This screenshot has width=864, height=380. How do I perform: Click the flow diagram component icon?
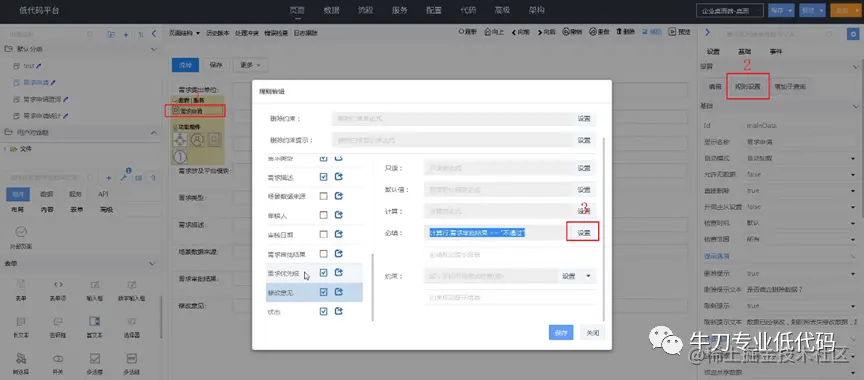180,140
